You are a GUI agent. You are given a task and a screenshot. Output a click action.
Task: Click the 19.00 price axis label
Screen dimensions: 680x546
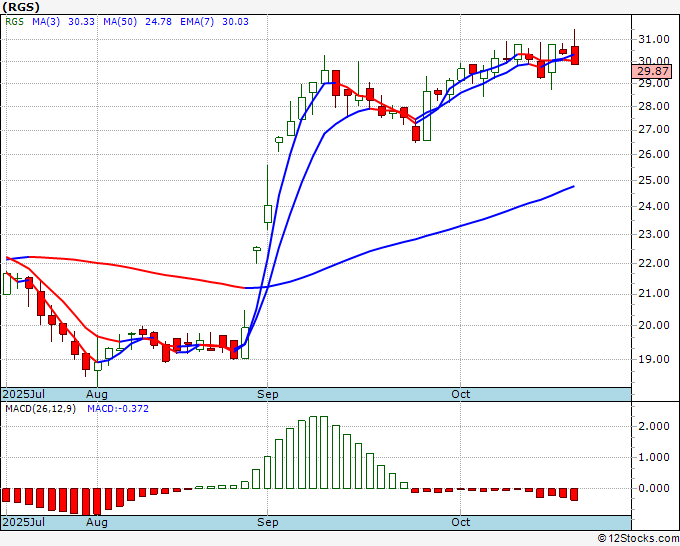(x=654, y=359)
